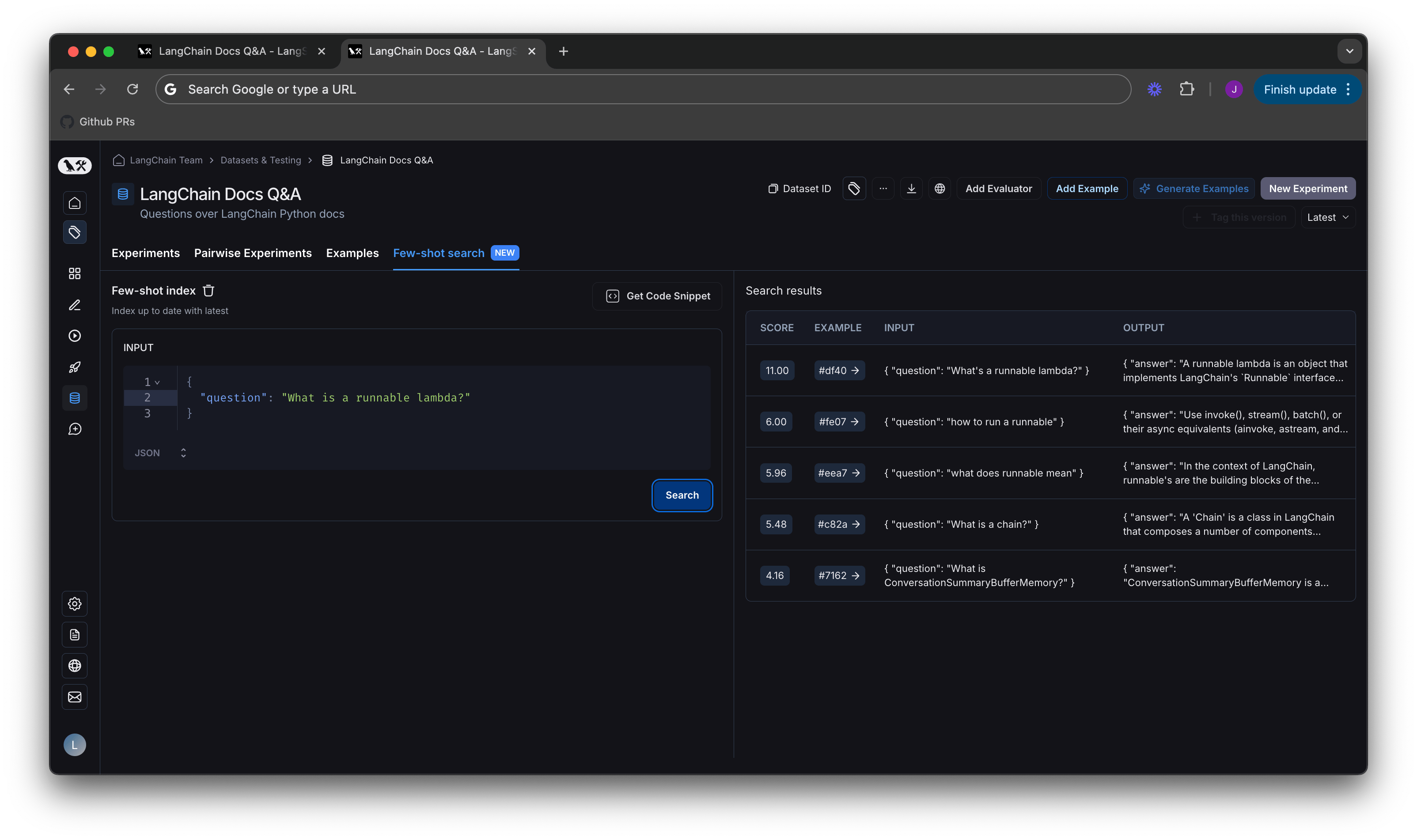
Task: Open the settings gear in sidebar
Action: coord(75,604)
